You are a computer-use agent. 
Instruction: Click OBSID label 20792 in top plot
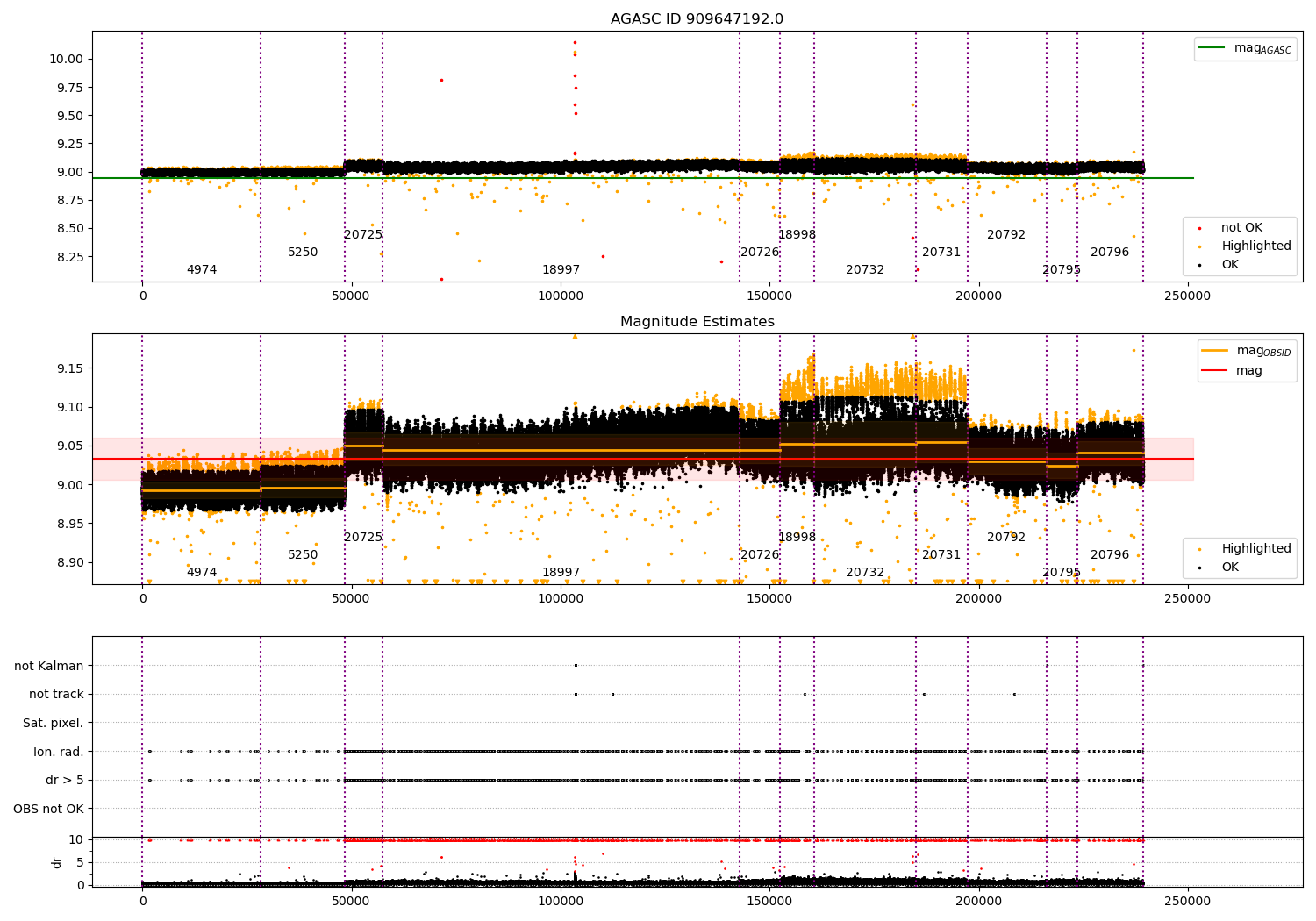click(x=1006, y=235)
